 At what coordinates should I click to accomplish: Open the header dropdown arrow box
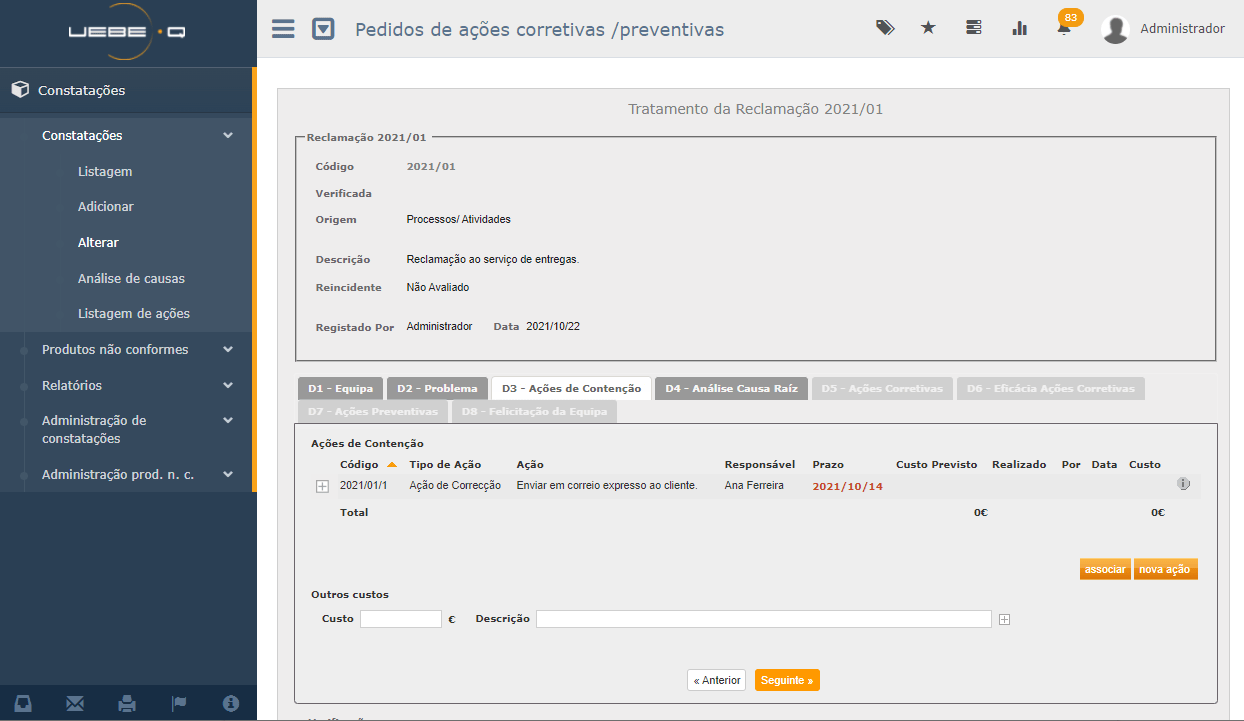(x=323, y=29)
